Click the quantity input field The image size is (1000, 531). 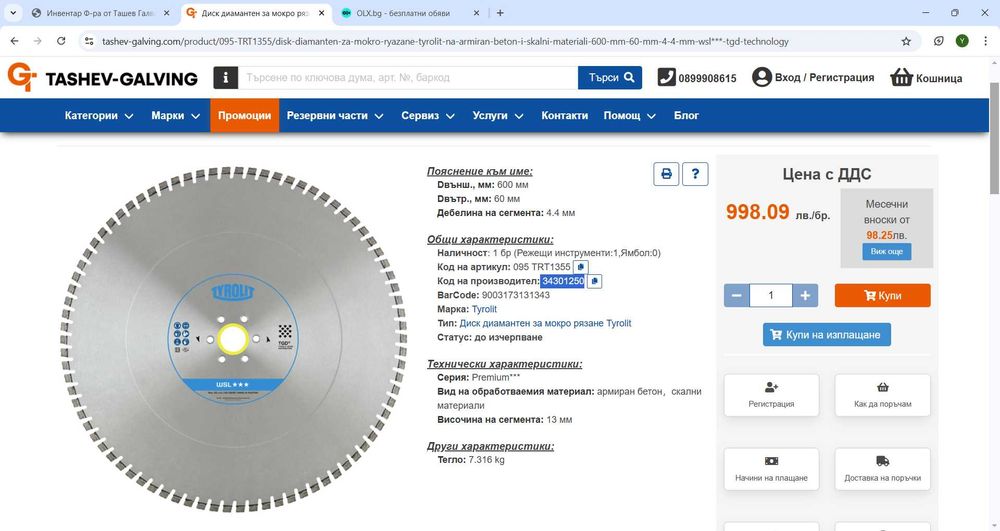pos(770,295)
